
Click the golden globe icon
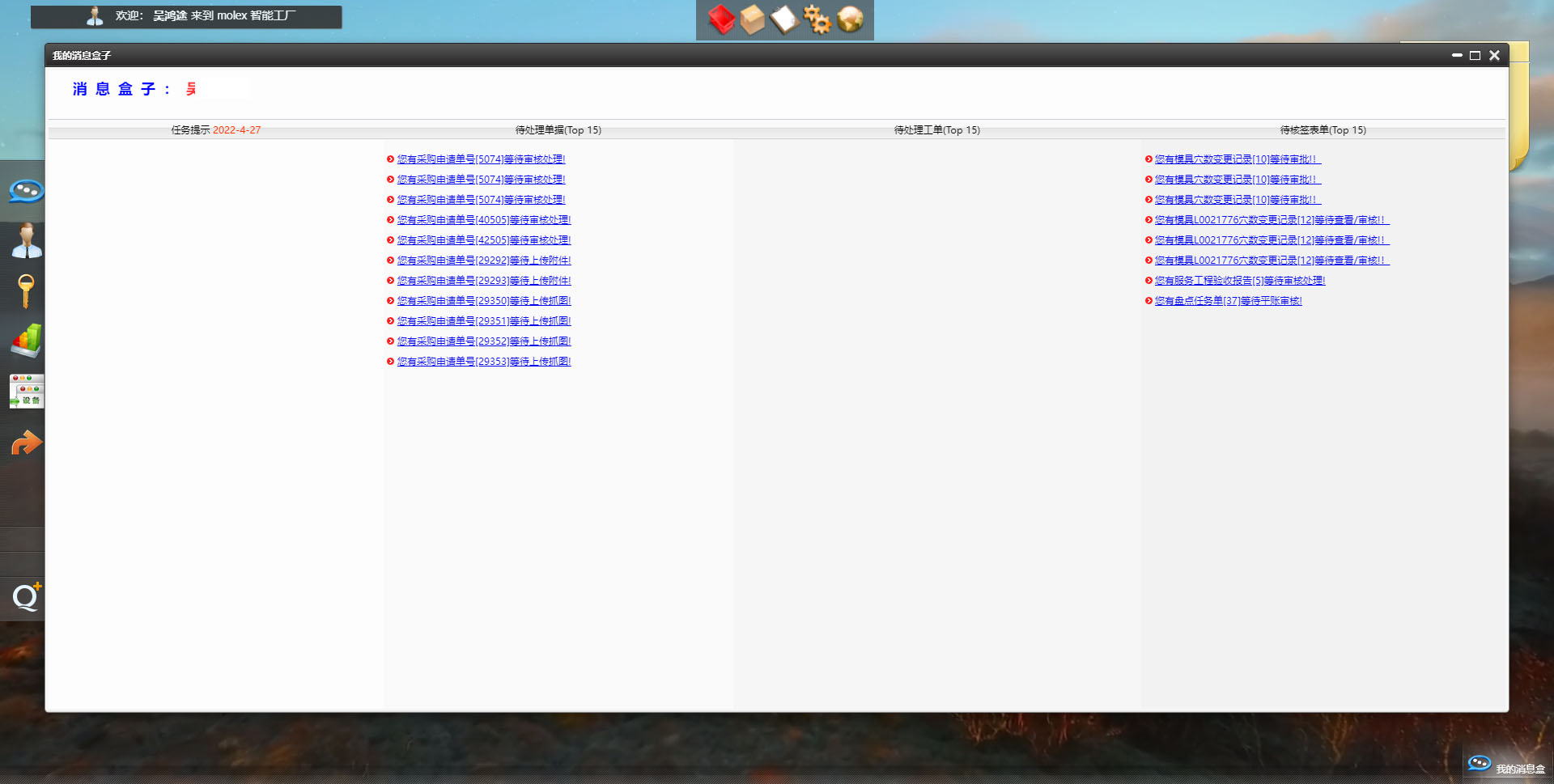850,19
